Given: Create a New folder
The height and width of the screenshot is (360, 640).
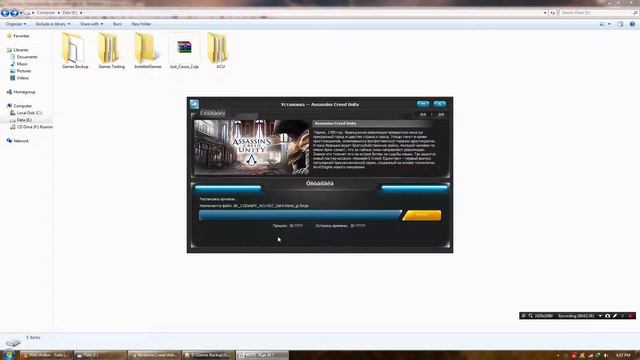Looking at the screenshot, I should (141, 24).
